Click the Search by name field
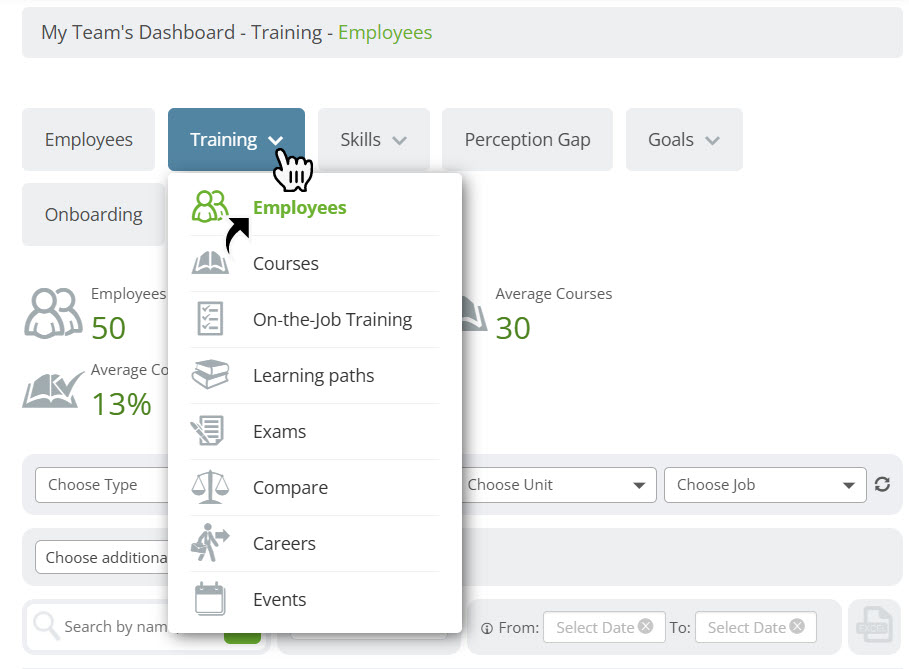909x669 pixels. (x=116, y=627)
